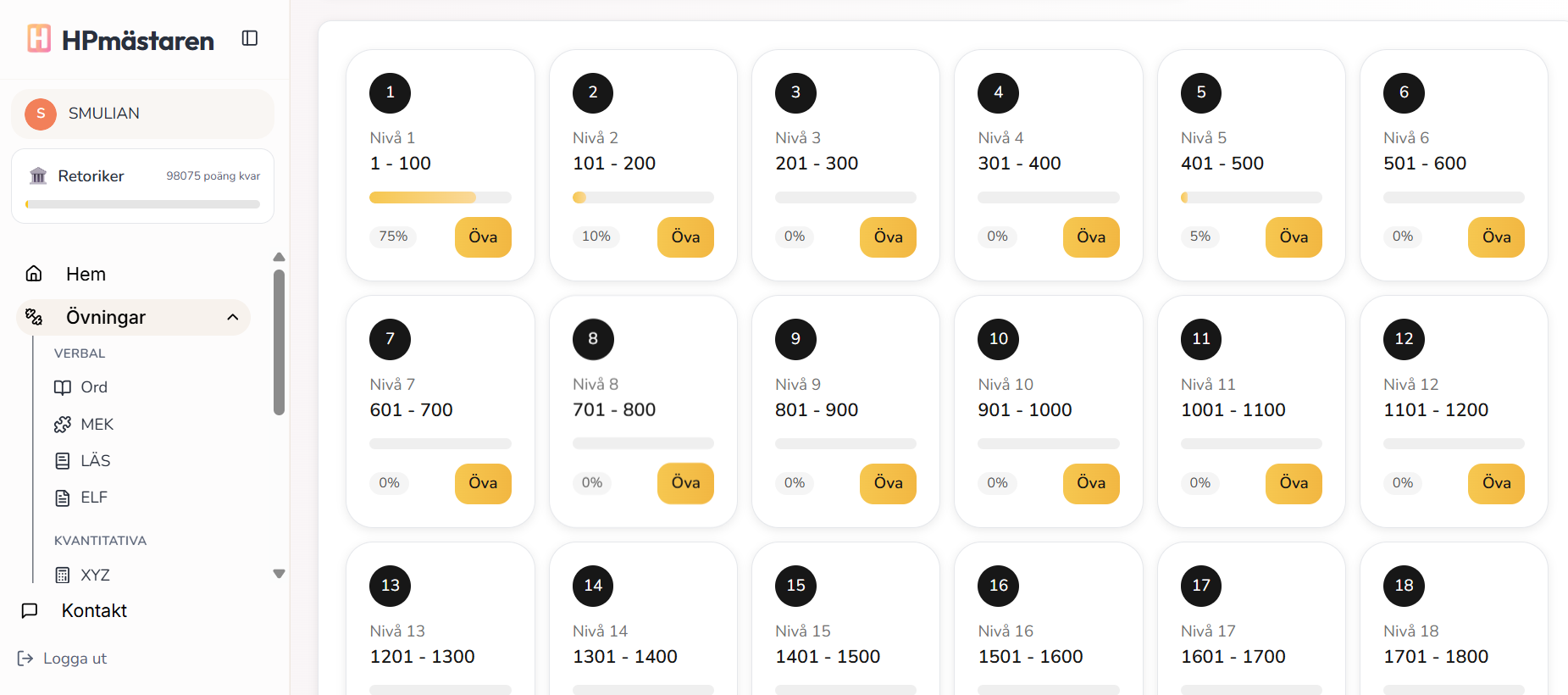Click the Retoriker rank building icon
This screenshot has height=695, width=1568.
(x=38, y=176)
